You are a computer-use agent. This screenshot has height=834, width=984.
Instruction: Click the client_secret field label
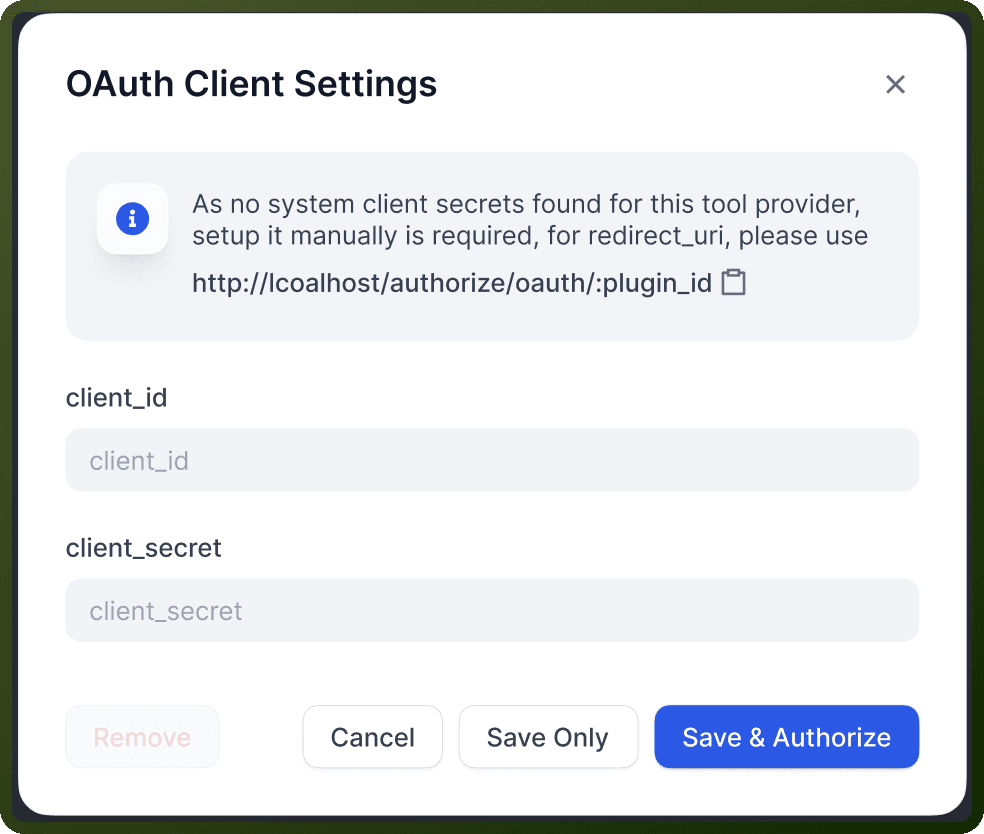[144, 548]
